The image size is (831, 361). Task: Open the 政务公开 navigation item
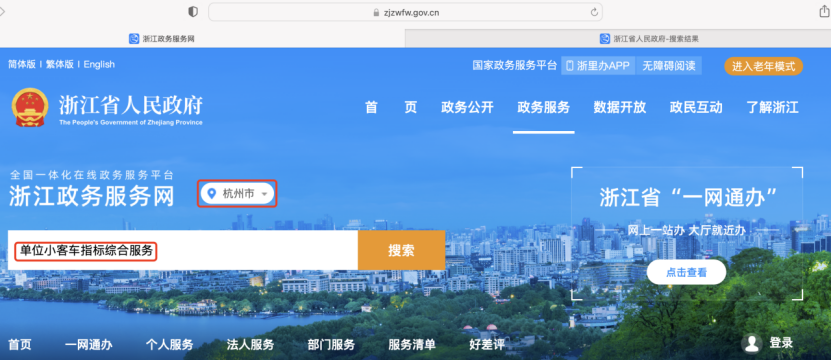pos(467,107)
